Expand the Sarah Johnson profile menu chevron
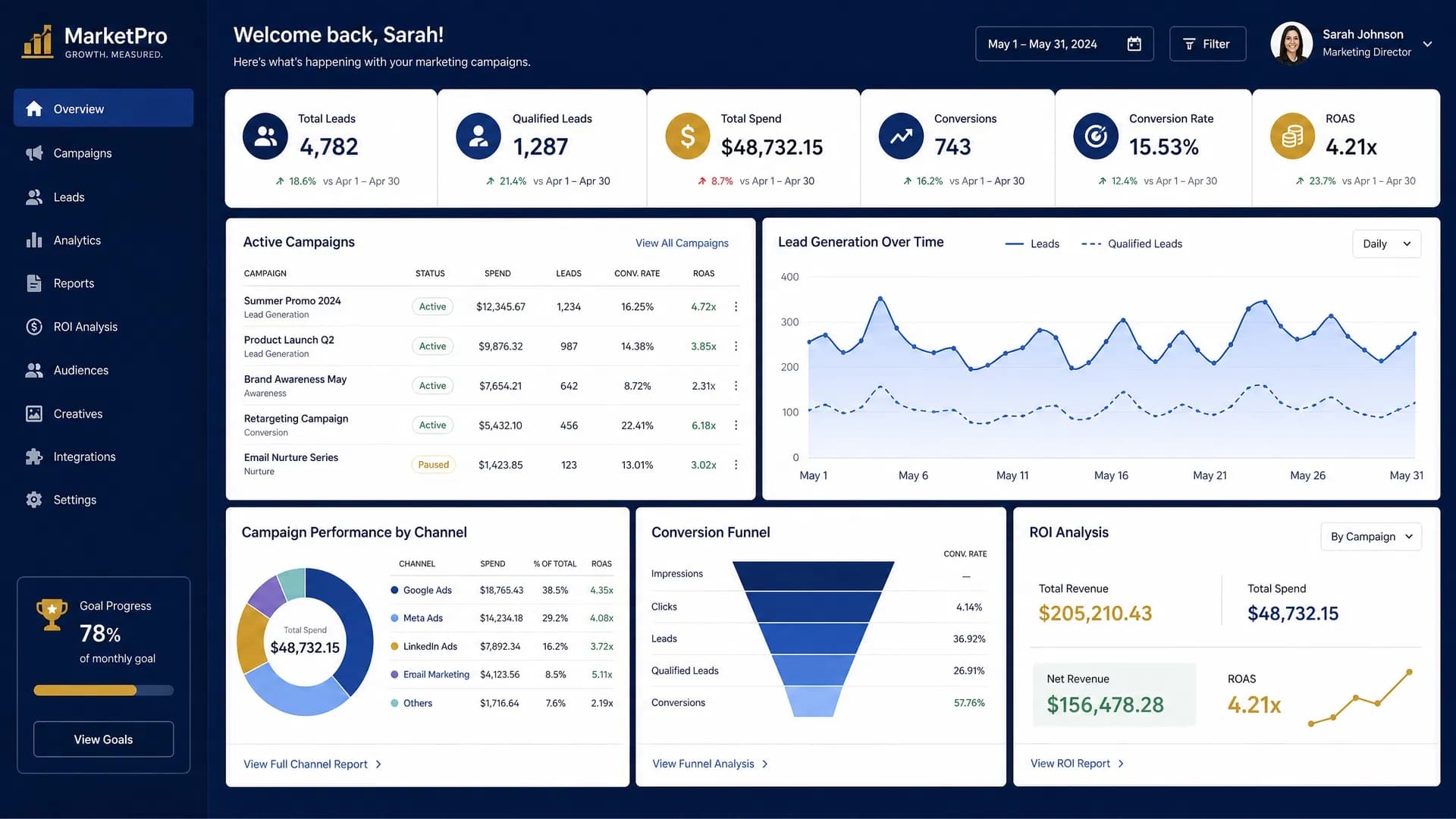The height and width of the screenshot is (819, 1456). point(1427,44)
